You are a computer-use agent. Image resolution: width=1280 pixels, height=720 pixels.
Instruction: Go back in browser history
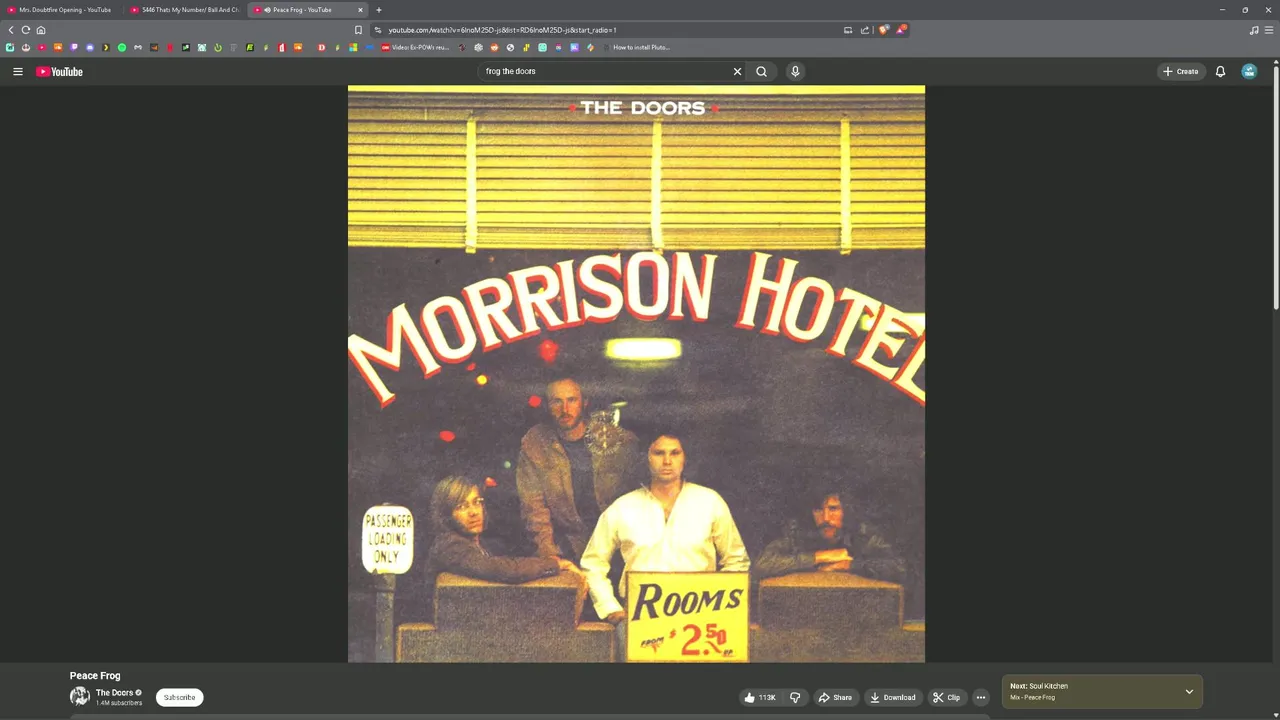pyautogui.click(x=11, y=30)
